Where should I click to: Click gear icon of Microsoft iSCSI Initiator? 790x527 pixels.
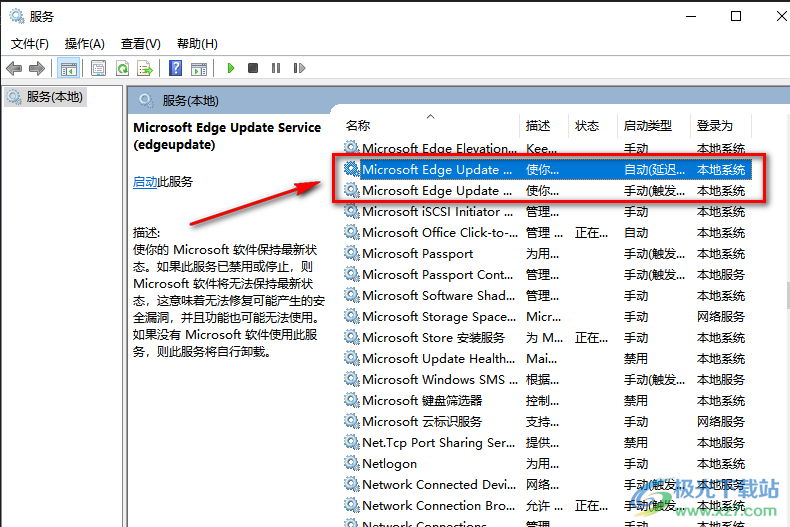pos(352,211)
